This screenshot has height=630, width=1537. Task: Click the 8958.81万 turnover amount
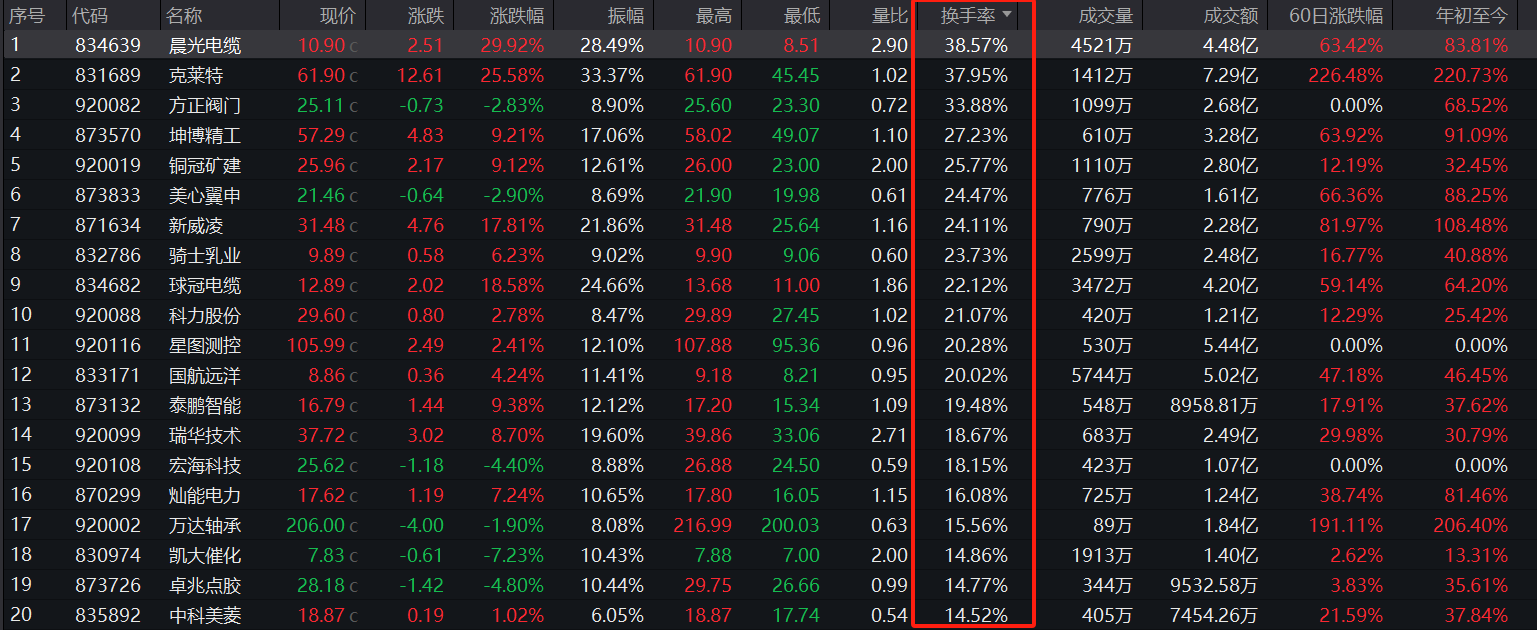(1213, 405)
